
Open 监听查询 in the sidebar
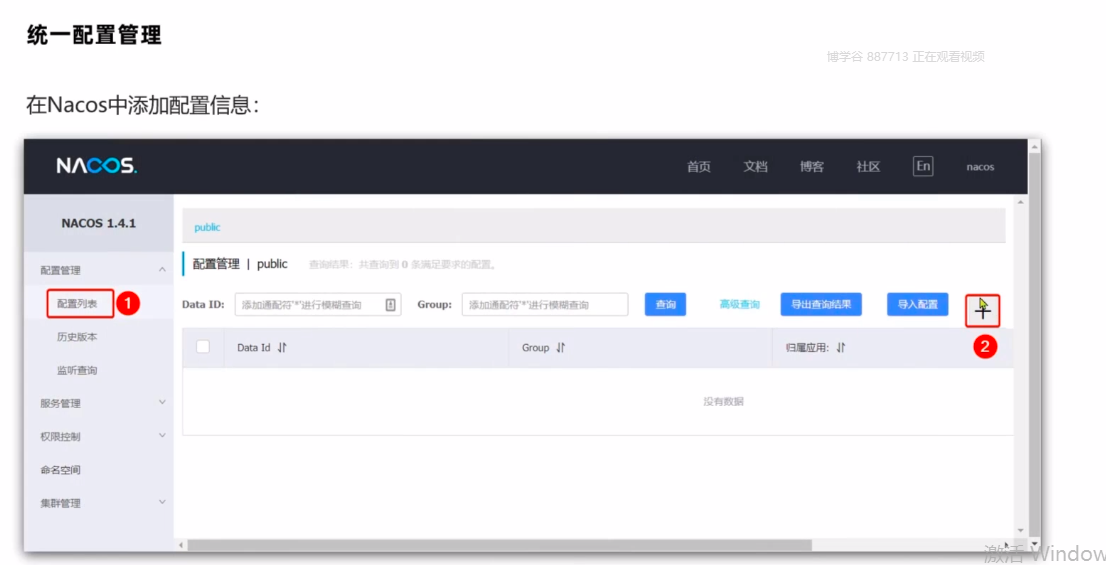[x=77, y=370]
